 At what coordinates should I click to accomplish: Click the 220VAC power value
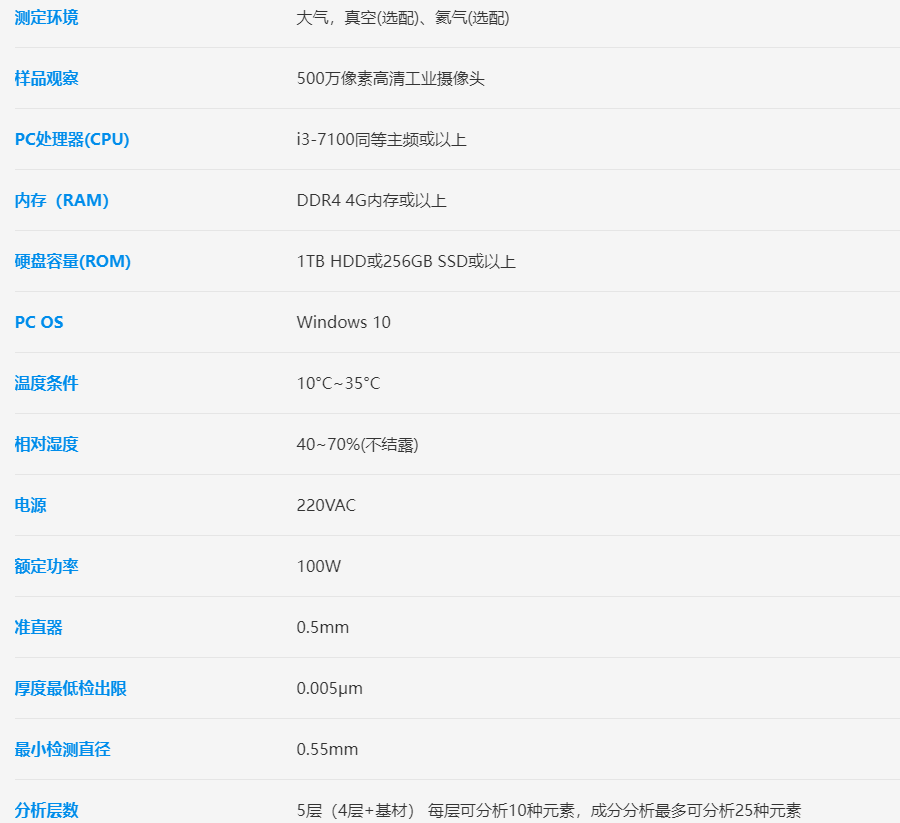click(x=326, y=505)
